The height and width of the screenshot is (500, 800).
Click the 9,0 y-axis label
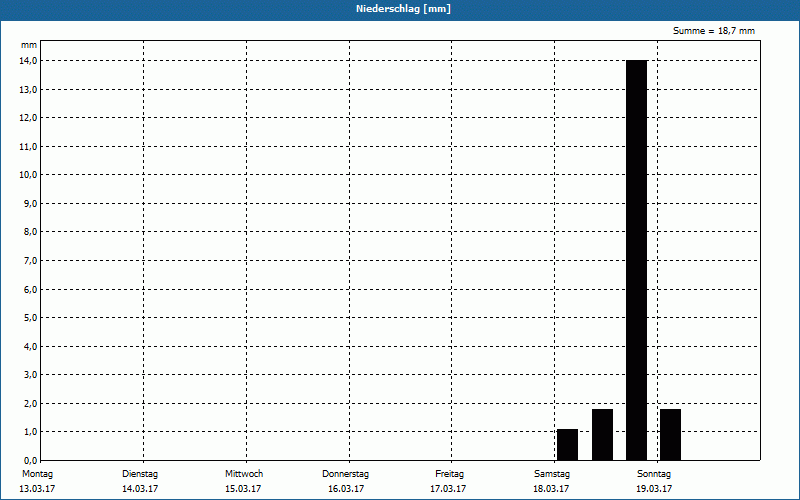[31, 204]
